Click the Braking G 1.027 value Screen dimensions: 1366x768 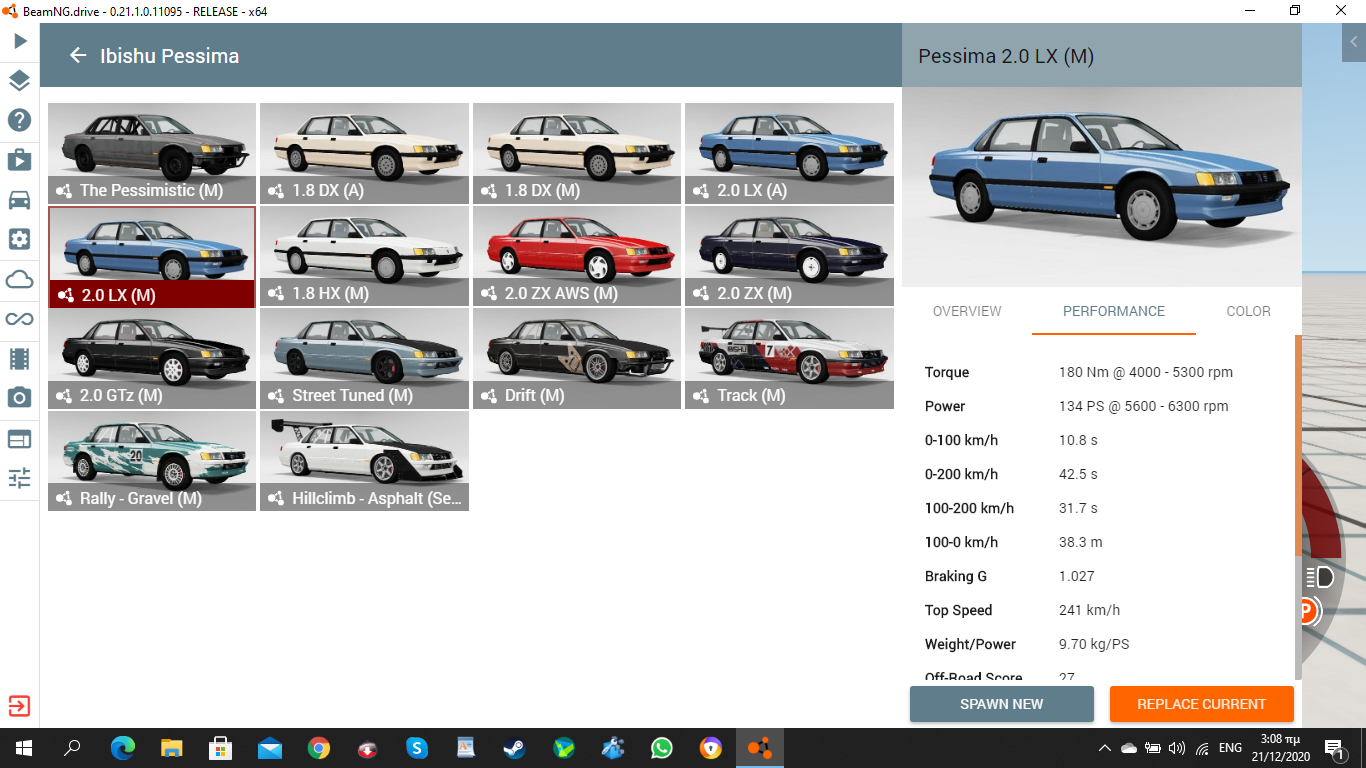1077,576
